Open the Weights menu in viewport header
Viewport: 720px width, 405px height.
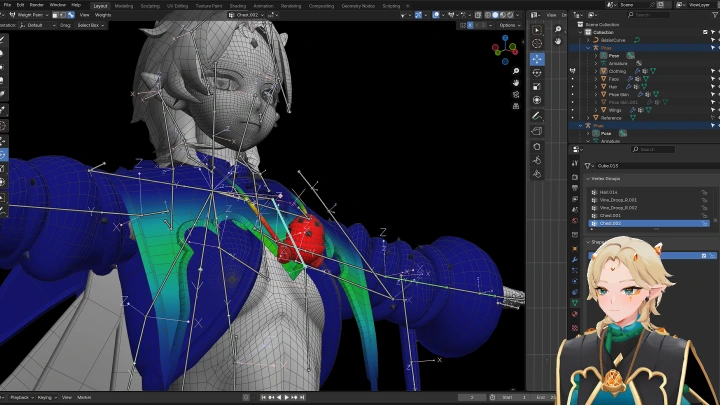pyautogui.click(x=103, y=15)
